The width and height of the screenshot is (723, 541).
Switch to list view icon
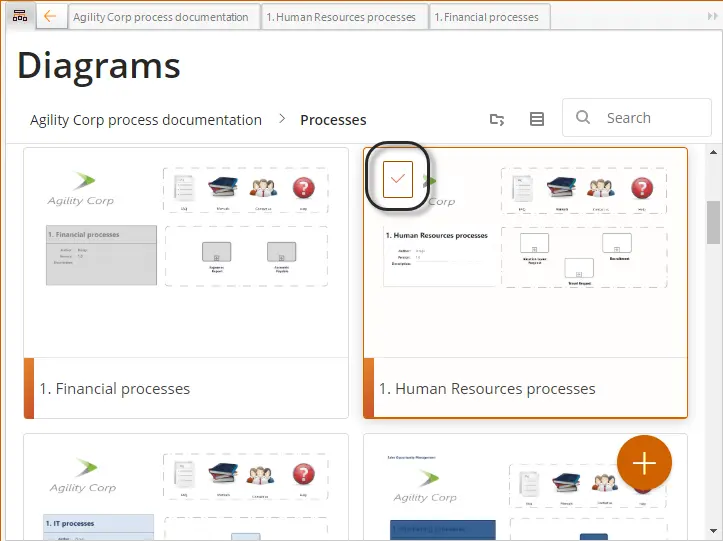(537, 119)
